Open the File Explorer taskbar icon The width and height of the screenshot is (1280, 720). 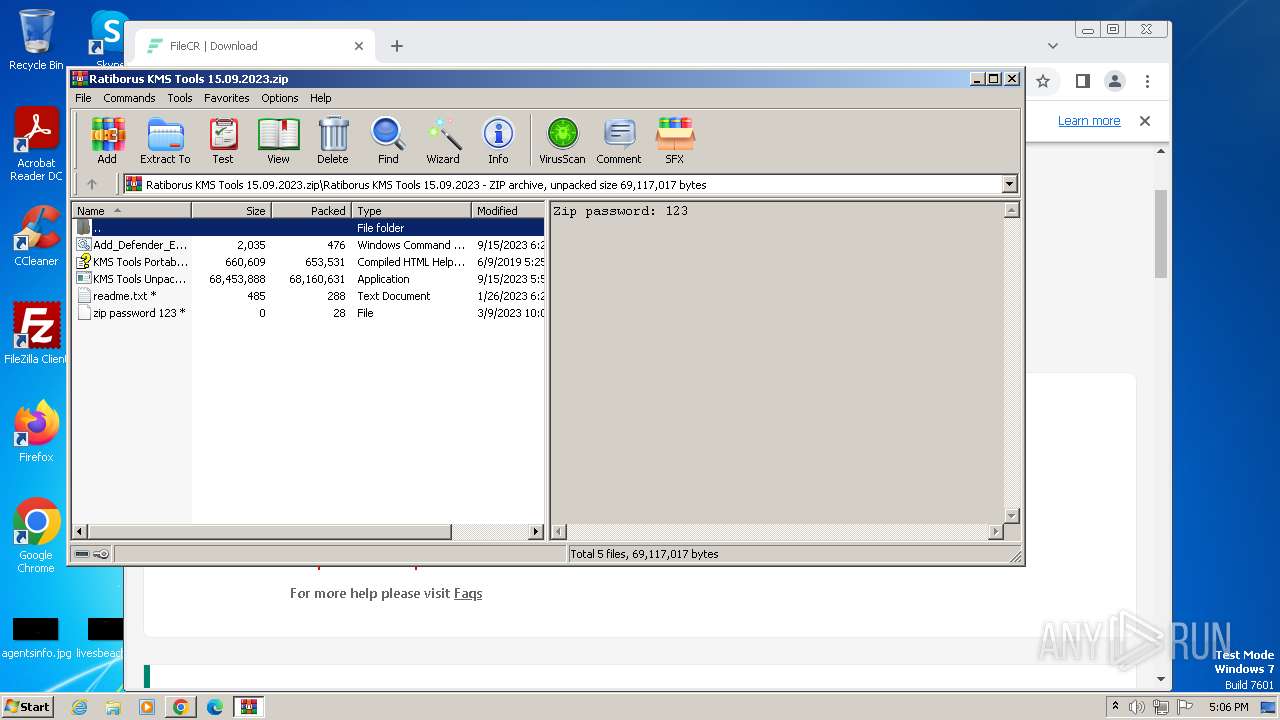click(113, 707)
